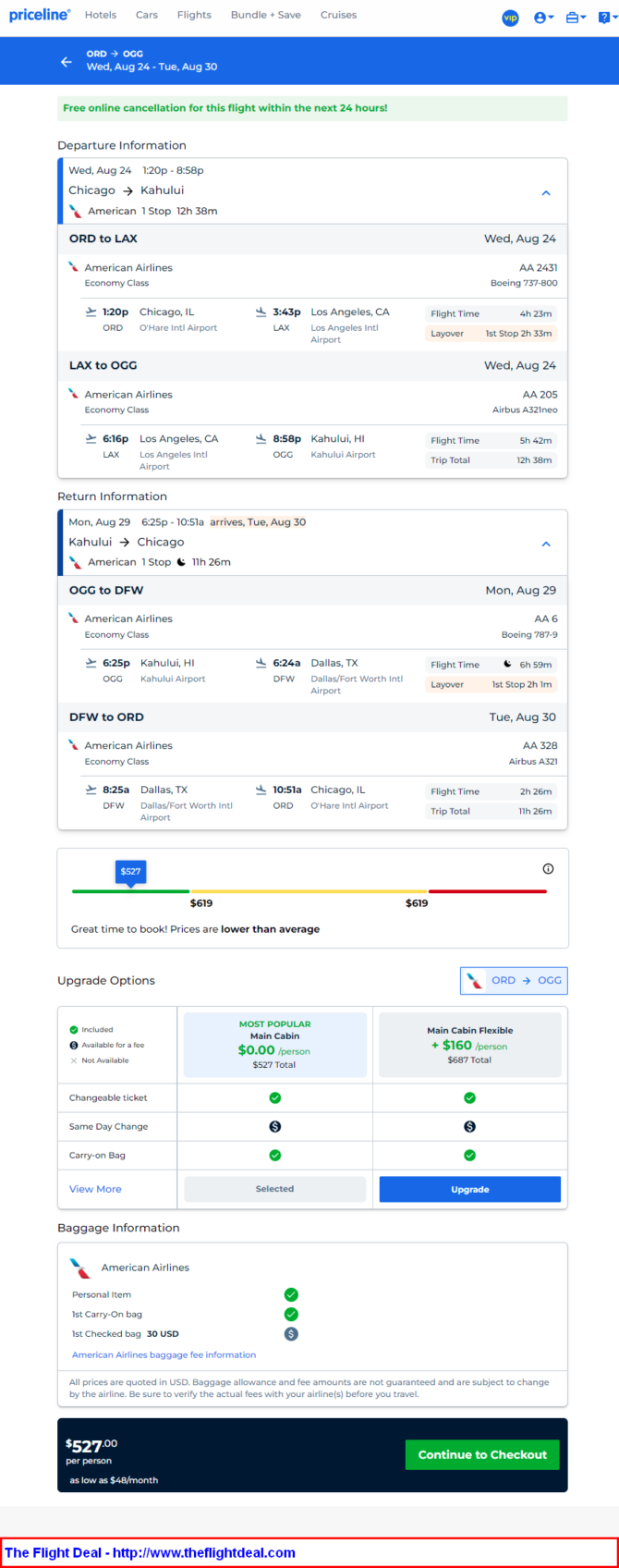Click Main Cabin Flexible Changeable ticket checkmark

469,1097
